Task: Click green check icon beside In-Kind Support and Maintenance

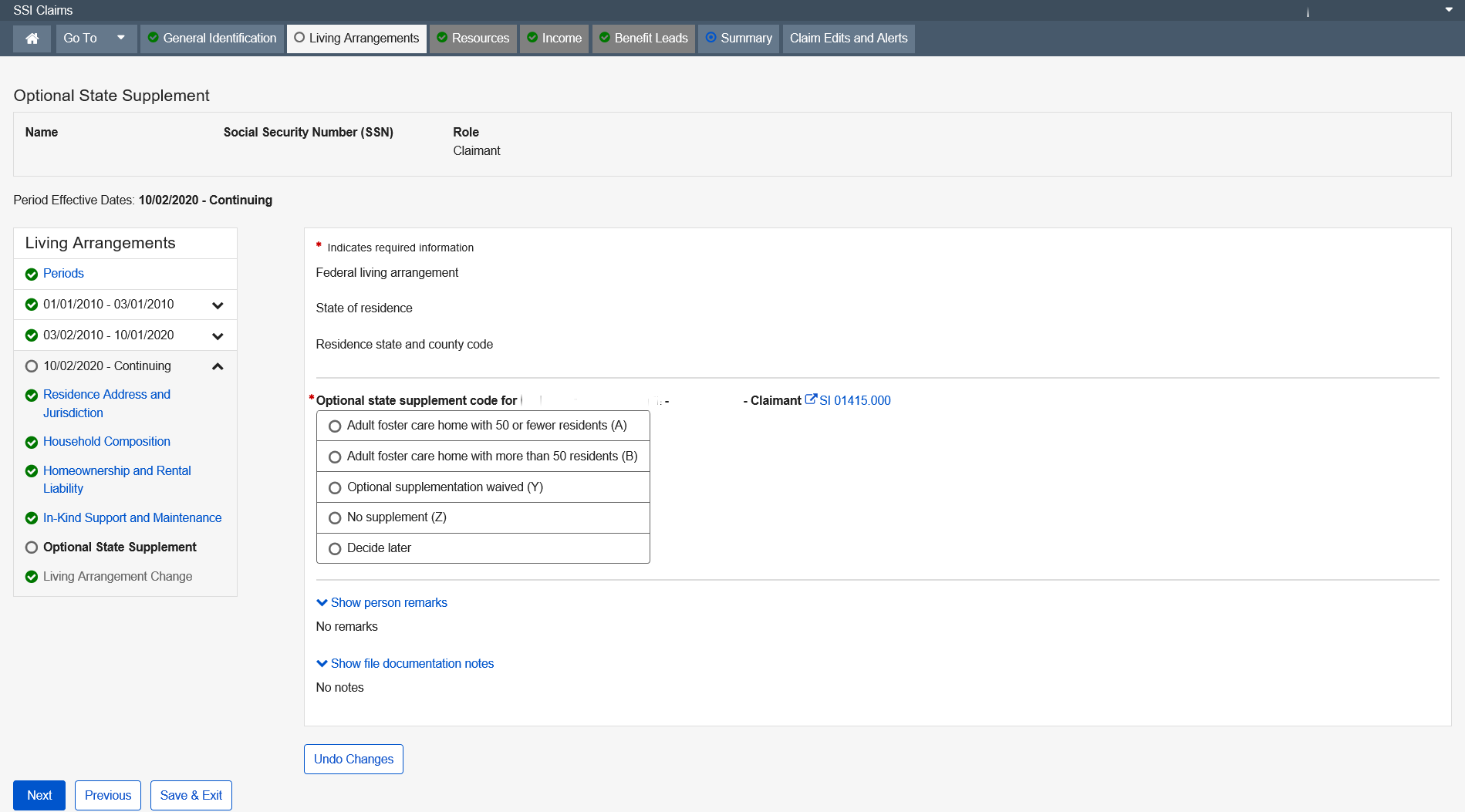Action: (32, 518)
